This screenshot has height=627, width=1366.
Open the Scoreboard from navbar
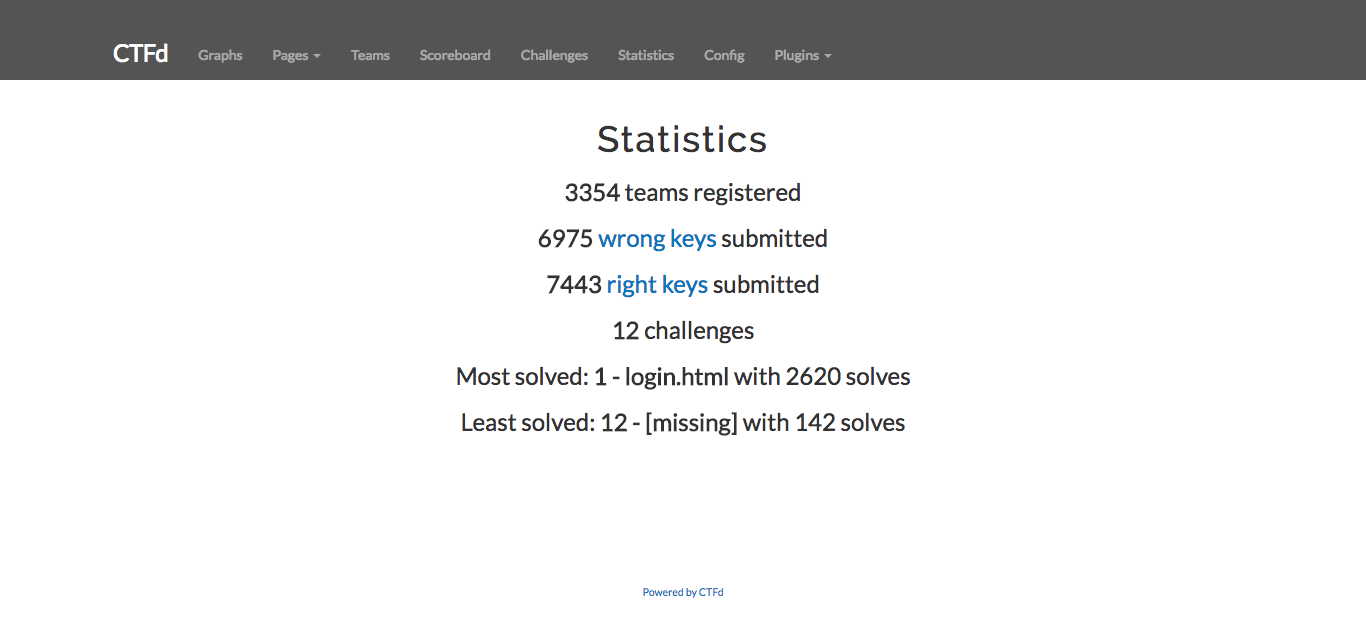(x=455, y=55)
